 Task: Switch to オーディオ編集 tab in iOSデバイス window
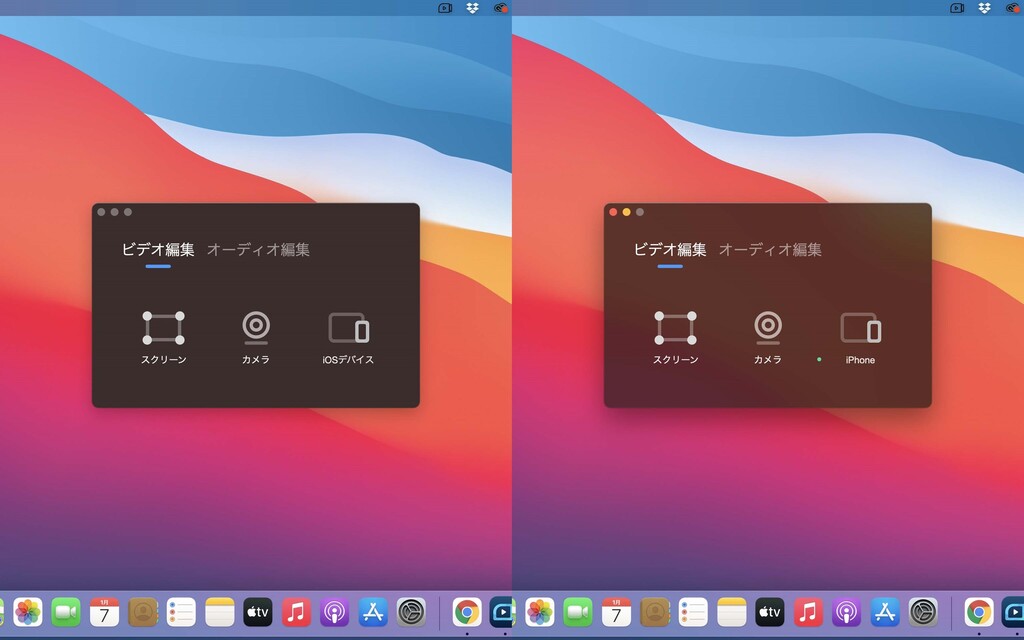point(258,249)
